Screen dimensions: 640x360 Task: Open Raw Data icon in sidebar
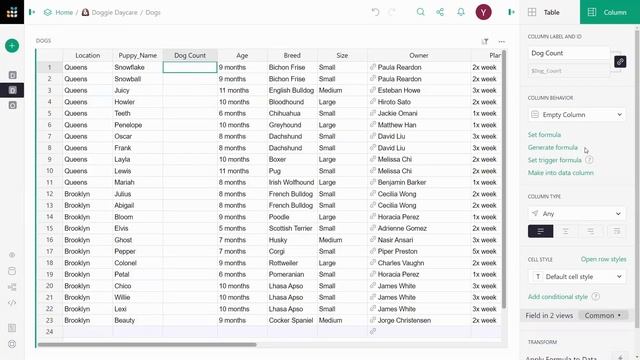pyautogui.click(x=12, y=271)
